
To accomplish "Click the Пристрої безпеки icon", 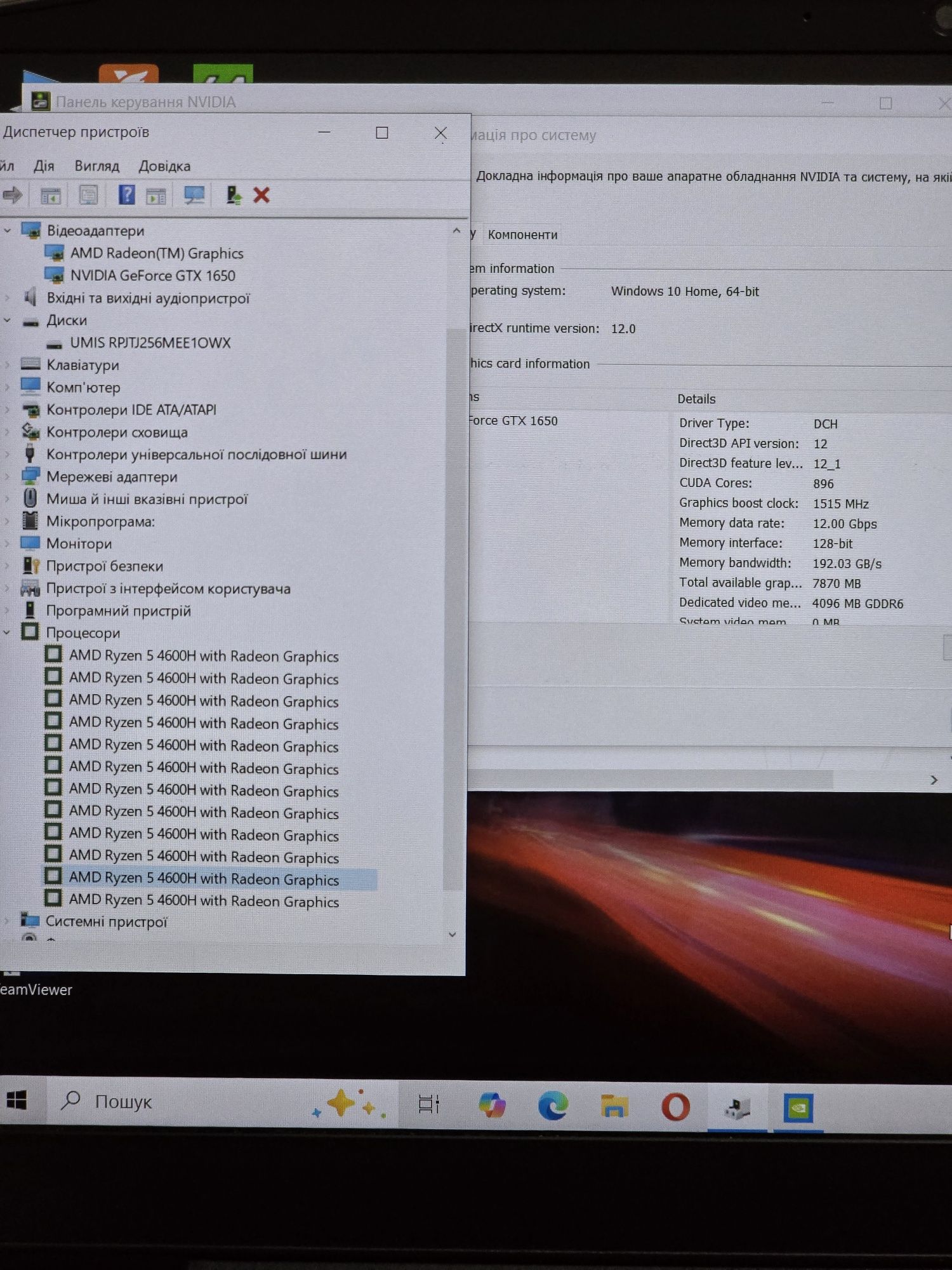I will coord(30,565).
